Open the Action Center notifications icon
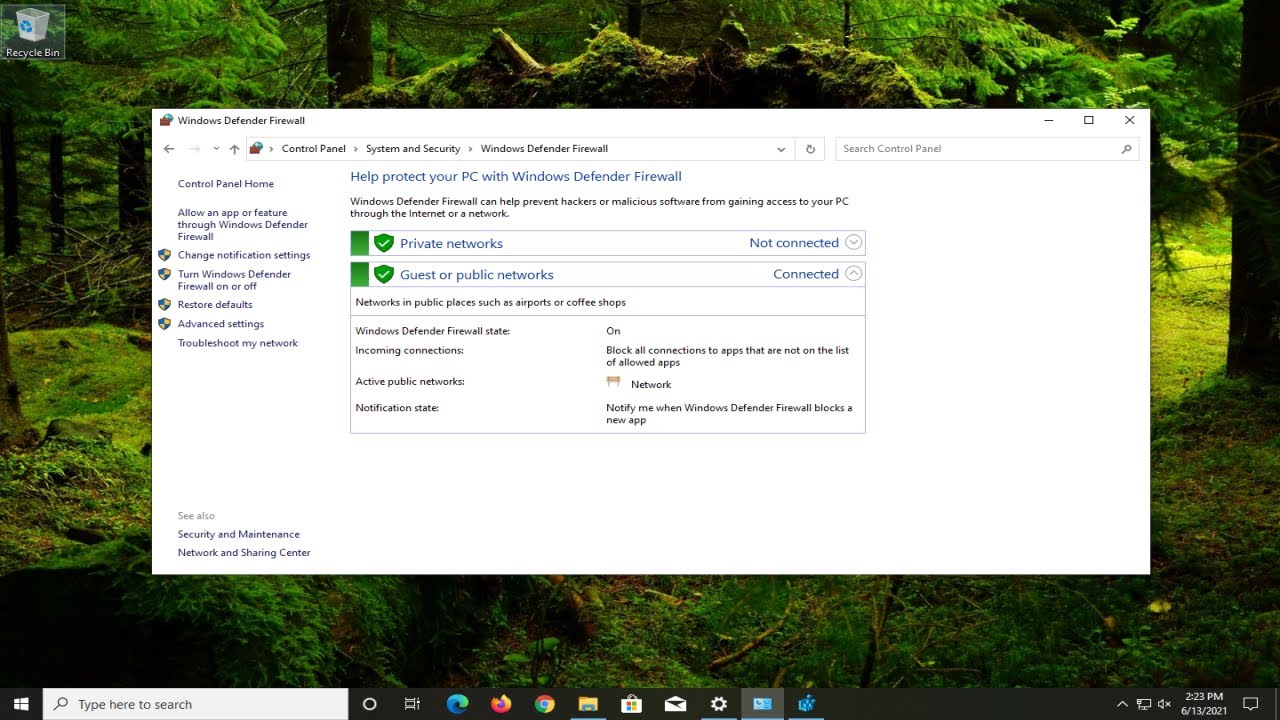Viewport: 1280px width, 720px height. (x=1250, y=704)
